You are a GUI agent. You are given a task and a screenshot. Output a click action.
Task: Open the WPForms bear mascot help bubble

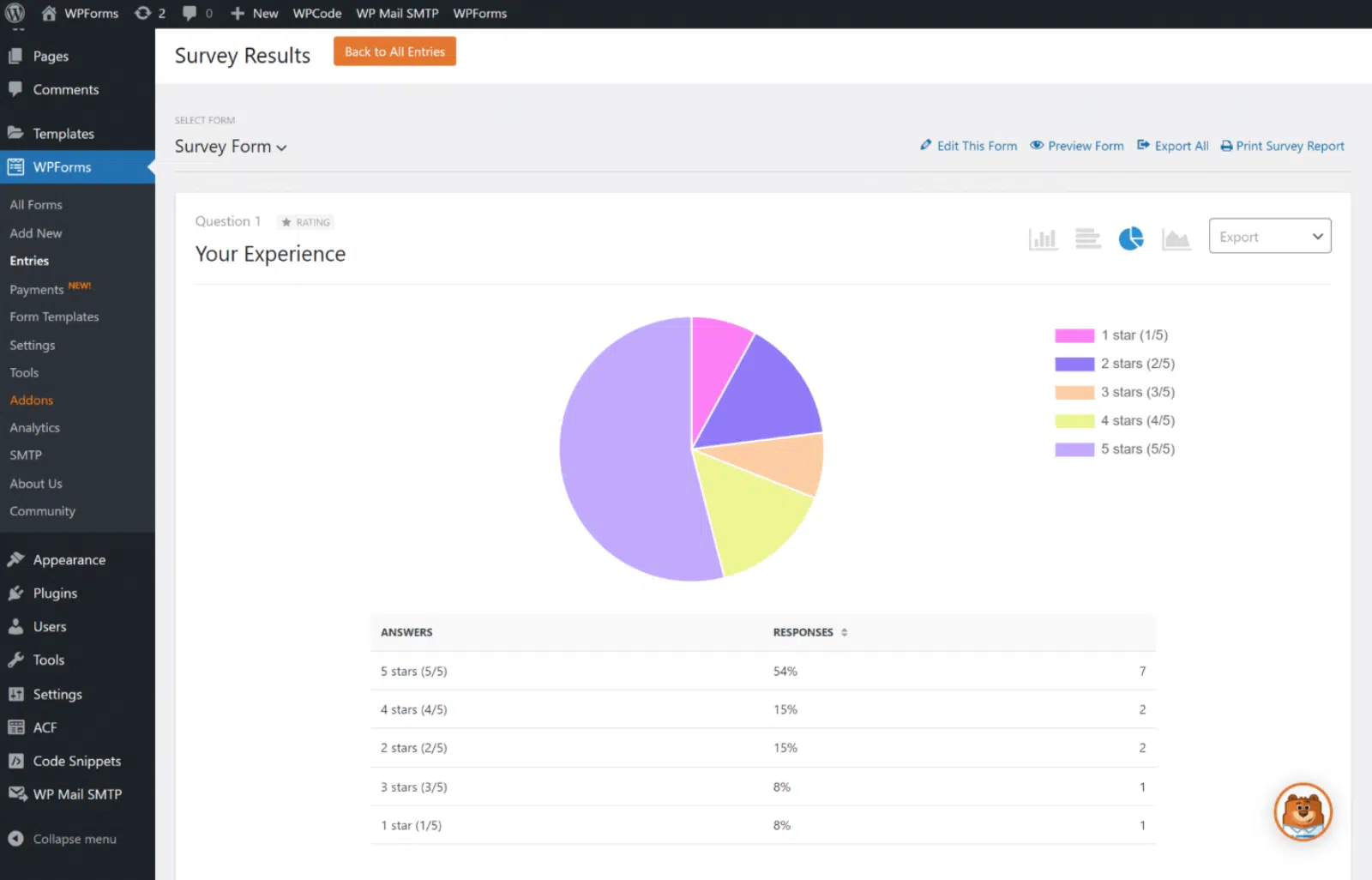[1303, 811]
